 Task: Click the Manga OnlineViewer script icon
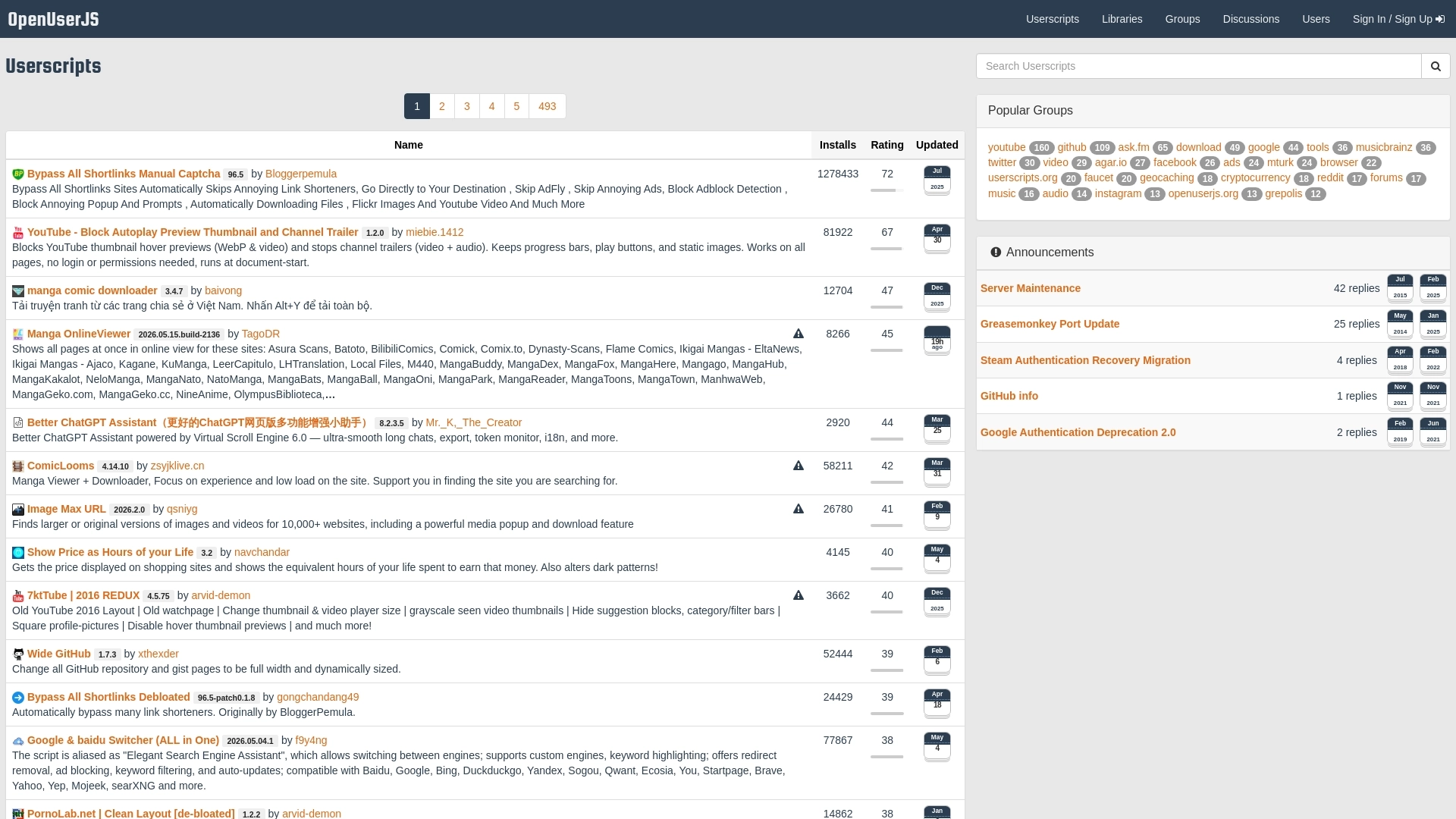click(x=18, y=334)
